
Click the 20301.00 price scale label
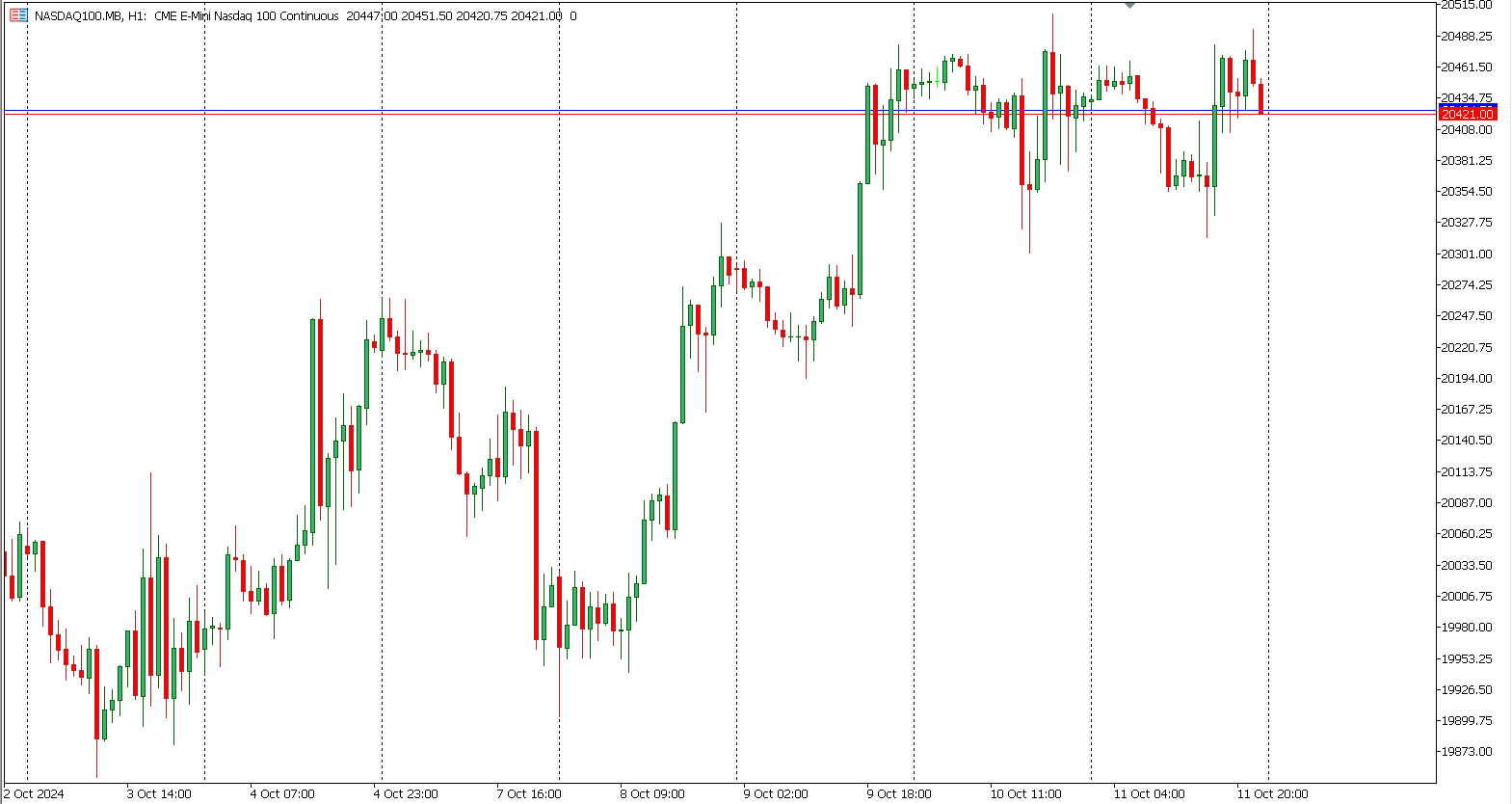click(1466, 255)
